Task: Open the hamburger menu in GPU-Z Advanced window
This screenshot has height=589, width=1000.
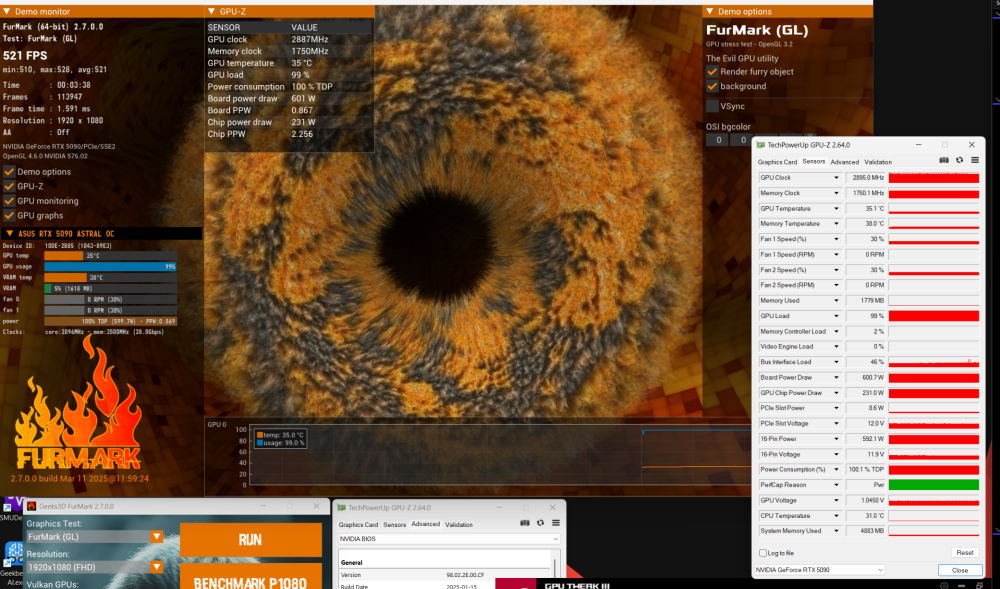Action: [555, 523]
